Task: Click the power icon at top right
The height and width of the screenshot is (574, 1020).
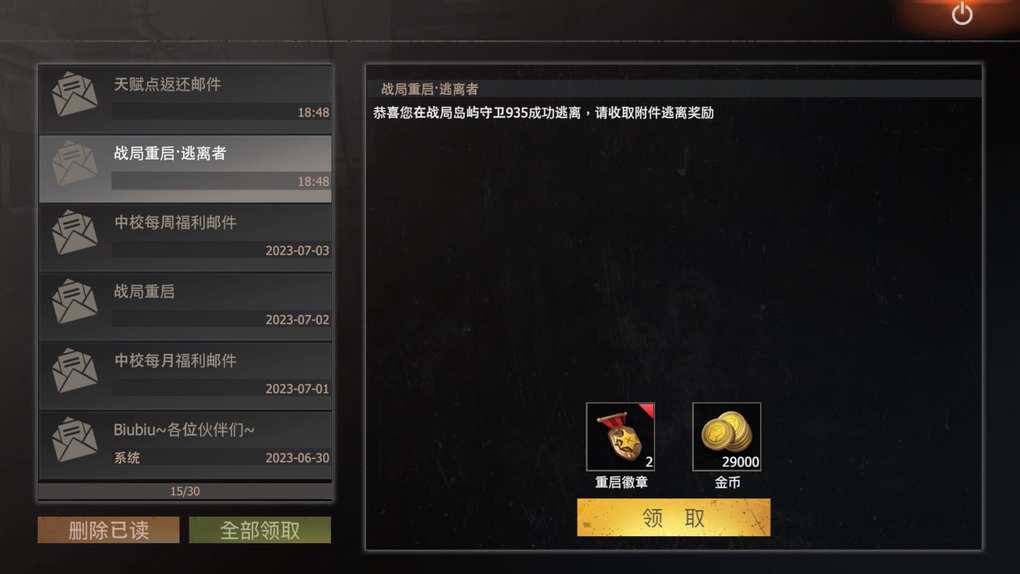Action: [x=961, y=14]
